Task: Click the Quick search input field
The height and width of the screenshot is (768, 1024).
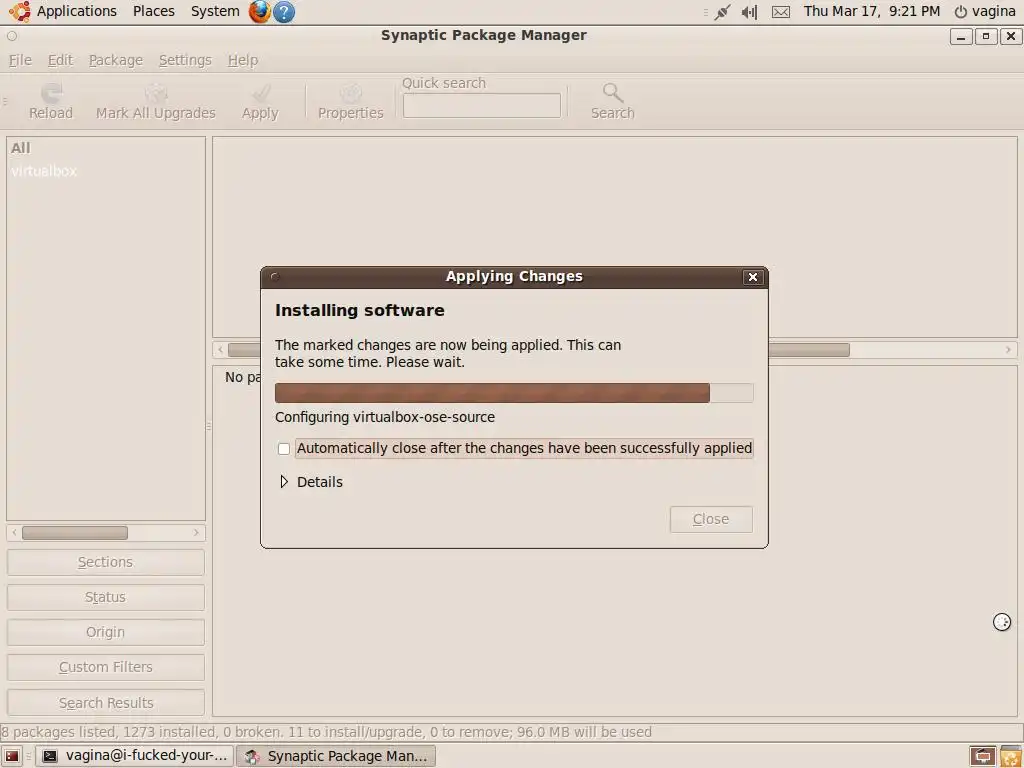Action: [481, 106]
